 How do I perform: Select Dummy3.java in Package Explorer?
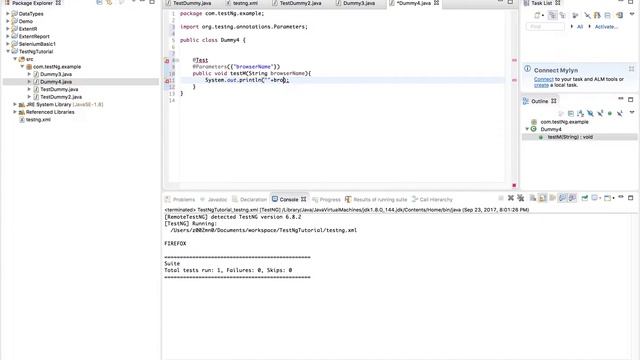tap(56, 74)
